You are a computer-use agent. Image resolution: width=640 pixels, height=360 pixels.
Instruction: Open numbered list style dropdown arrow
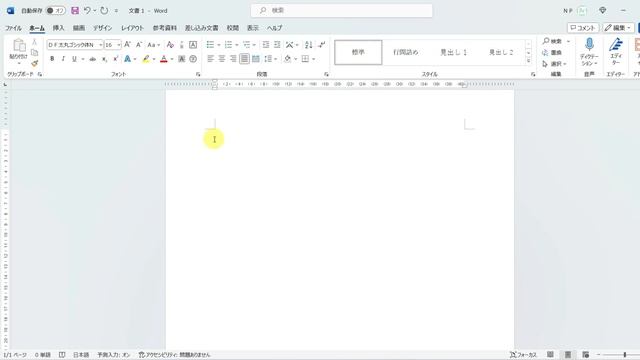tap(237, 45)
